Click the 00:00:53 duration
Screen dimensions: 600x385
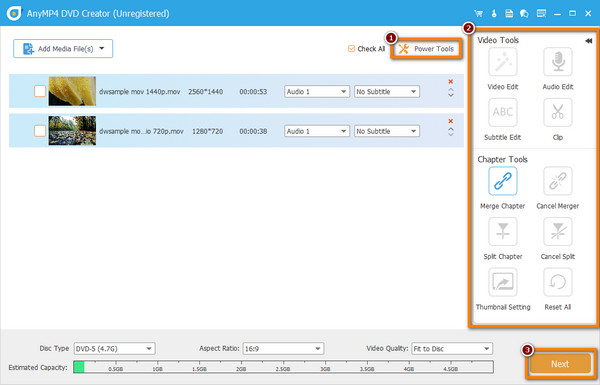pyautogui.click(x=253, y=92)
